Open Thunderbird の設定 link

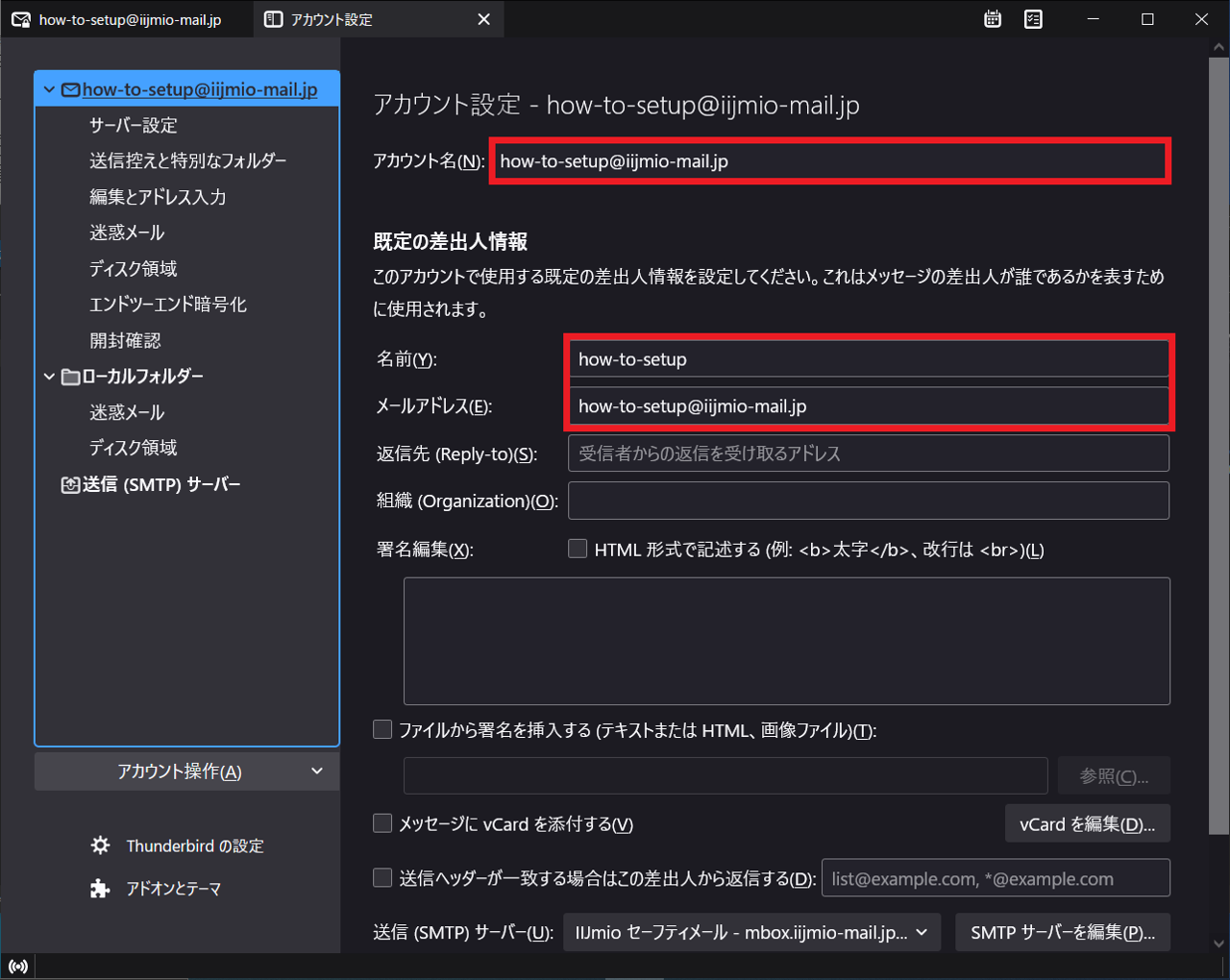click(195, 846)
